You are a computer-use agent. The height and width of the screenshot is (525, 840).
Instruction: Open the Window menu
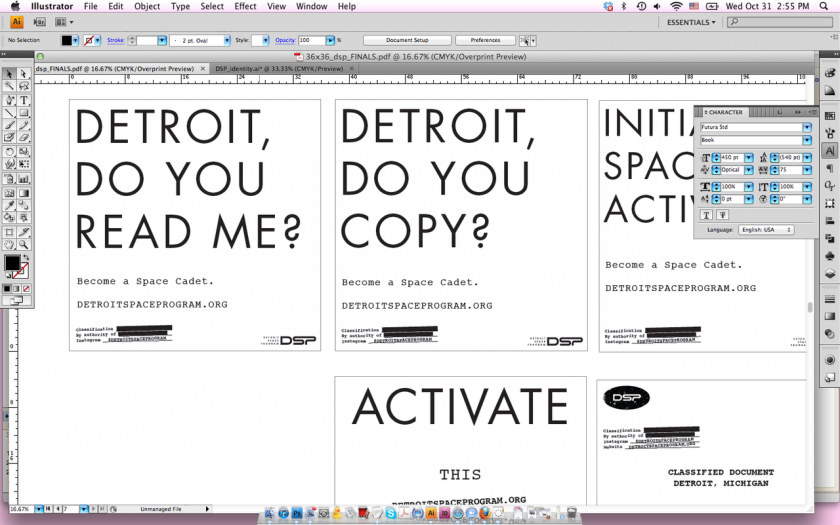click(x=311, y=6)
